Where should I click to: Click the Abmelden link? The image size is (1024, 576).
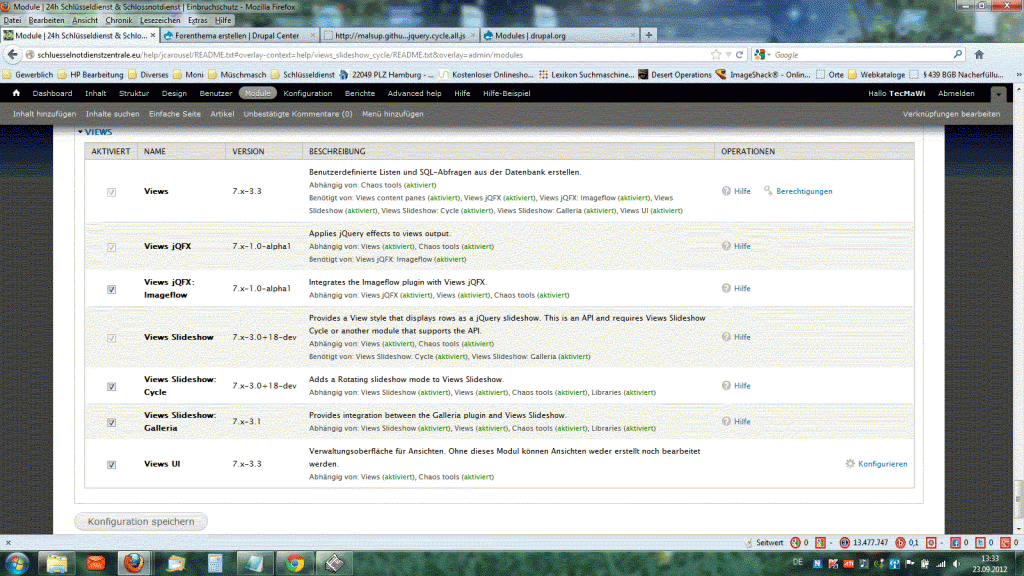pyautogui.click(x=956, y=93)
